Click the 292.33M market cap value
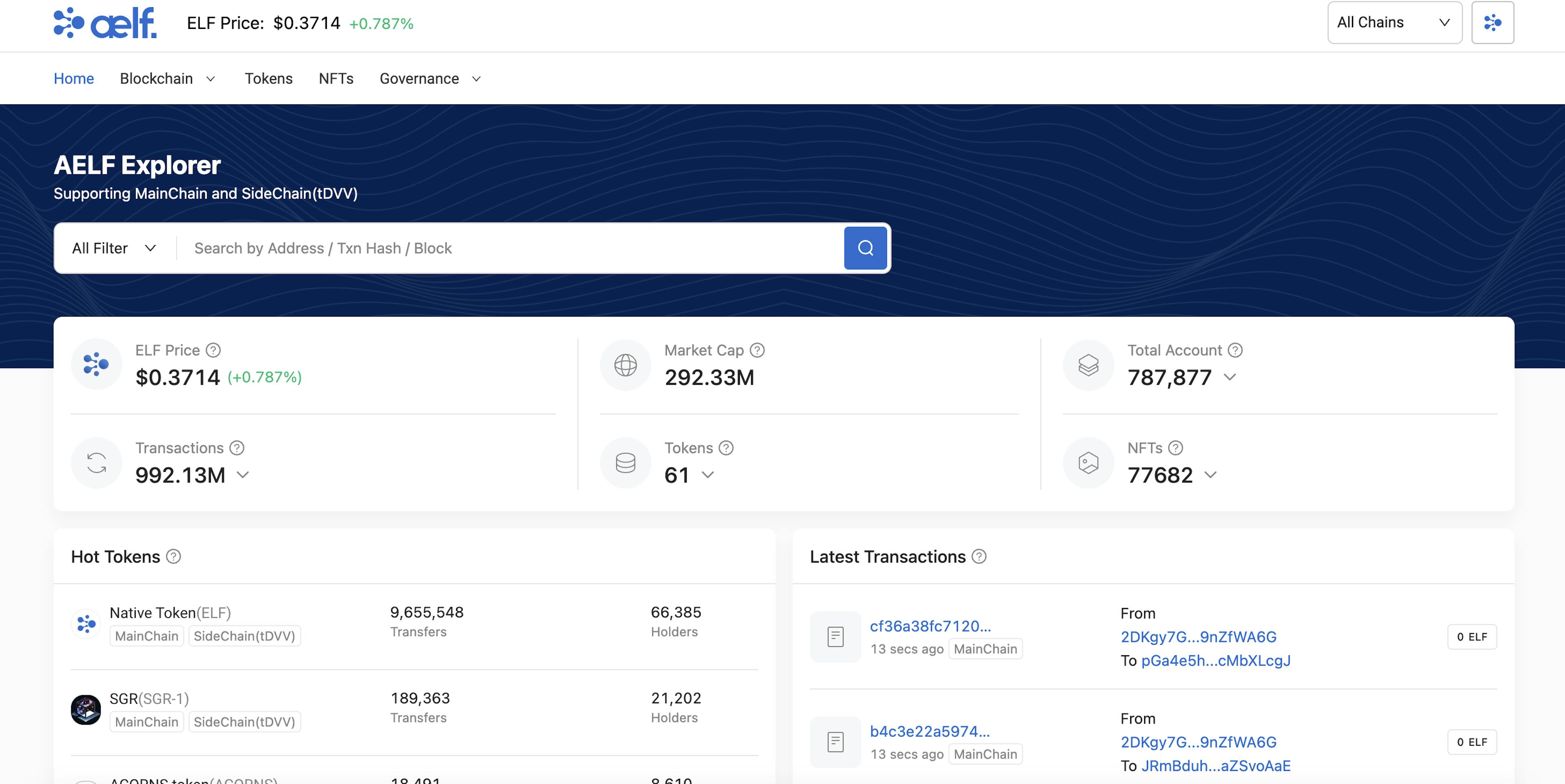The width and height of the screenshot is (1565, 784). (709, 378)
